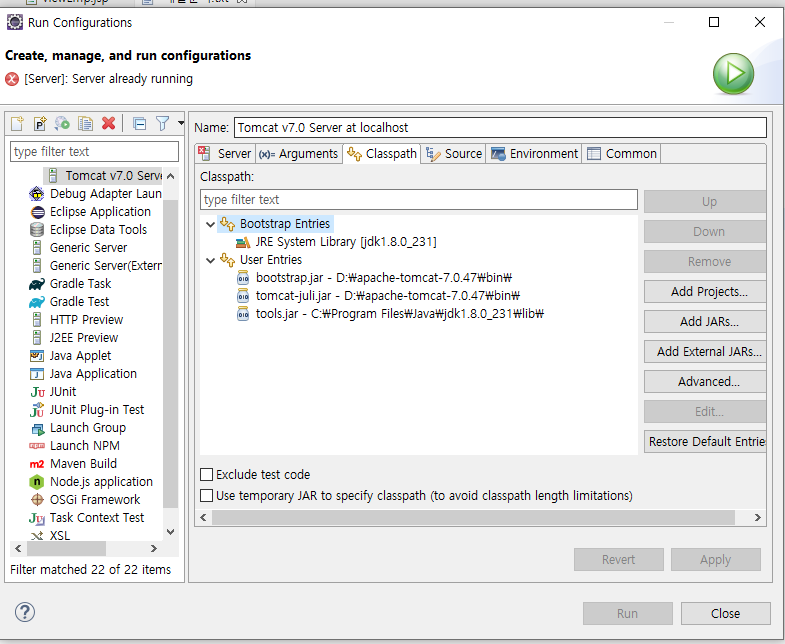Viewport: 785px width, 644px height.
Task: Select Java Applet configuration type
Action: click(x=70, y=356)
